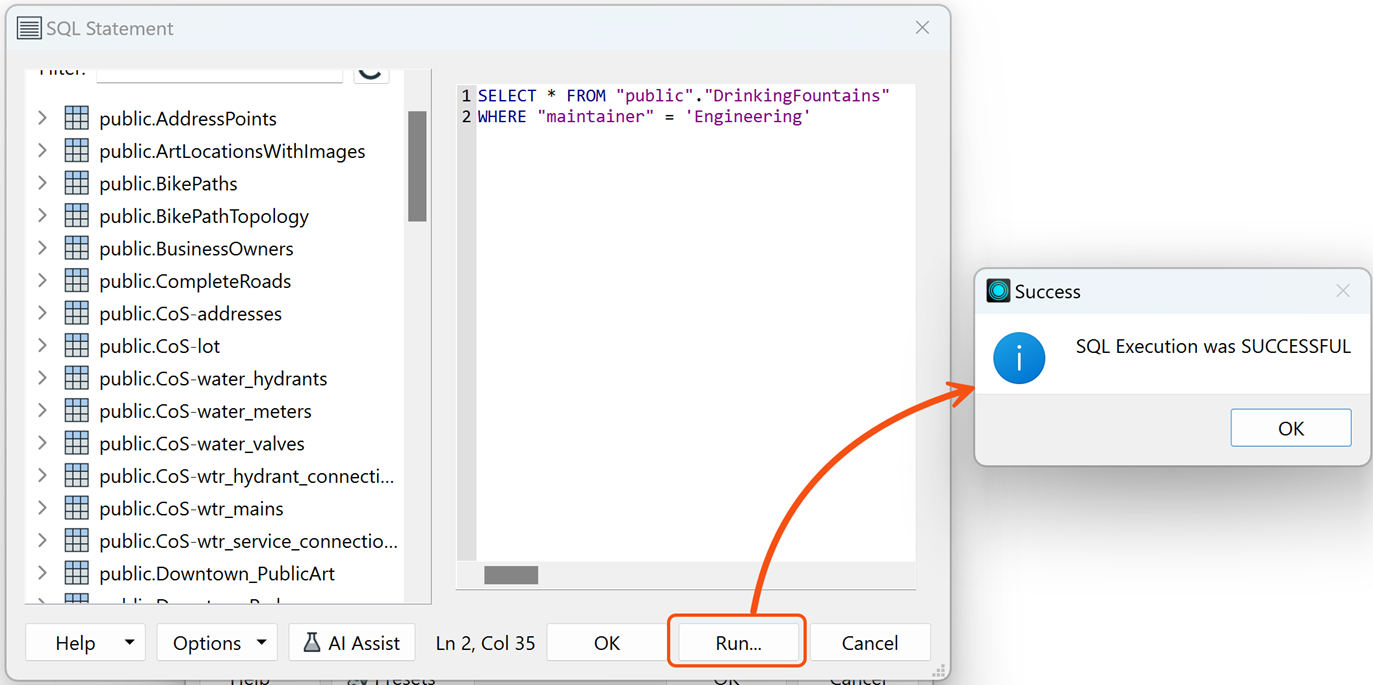Click the public.CoS-wtr_service_connectio... table icon
The width and height of the screenshot is (1373, 685).
click(x=77, y=541)
